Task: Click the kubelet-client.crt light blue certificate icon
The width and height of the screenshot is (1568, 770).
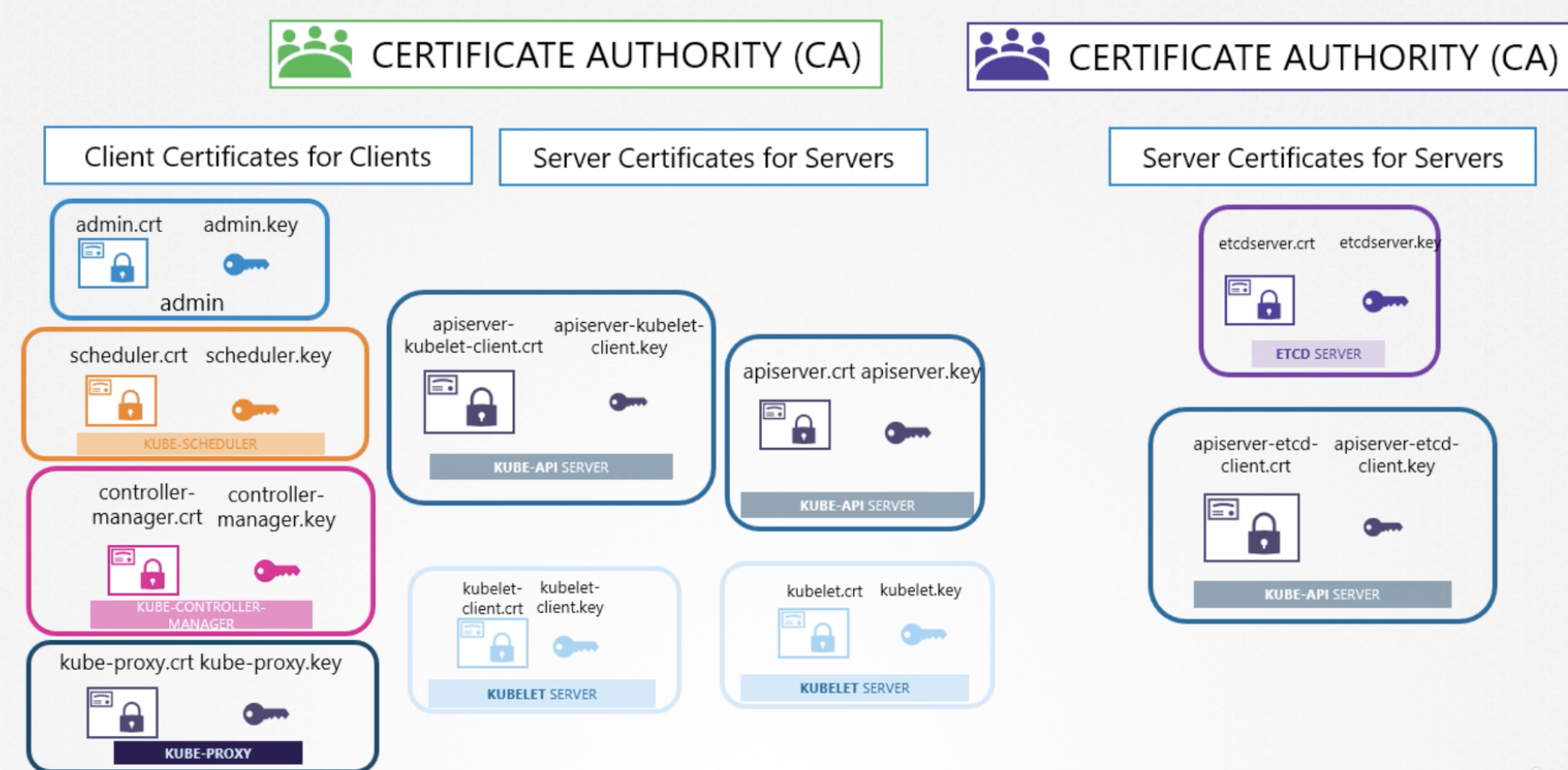Action: (492, 643)
